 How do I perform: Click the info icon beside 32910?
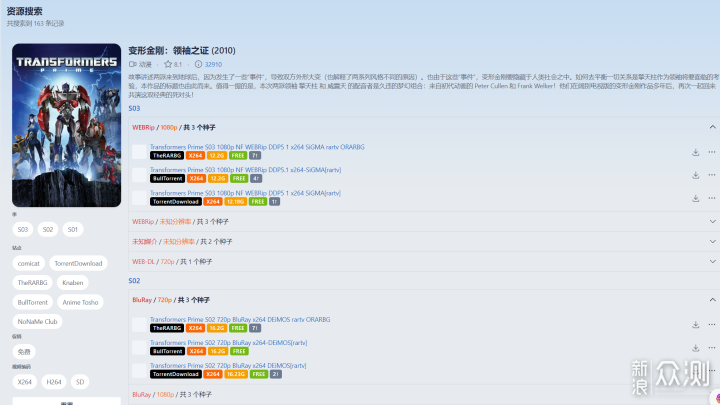tap(198, 64)
